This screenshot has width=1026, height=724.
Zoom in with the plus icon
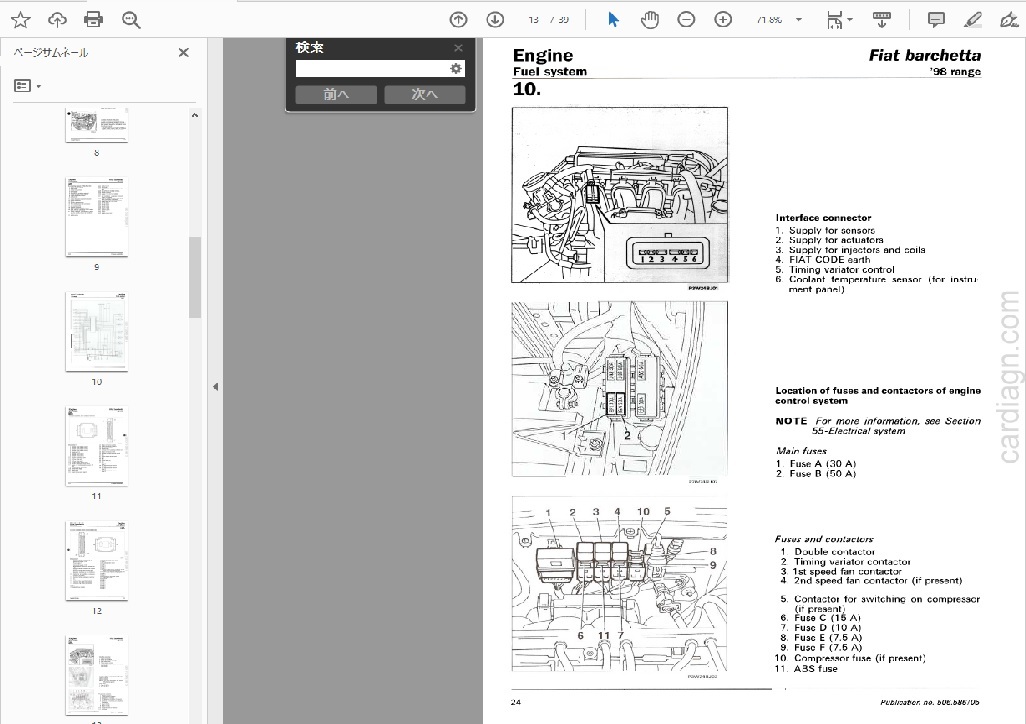[723, 20]
